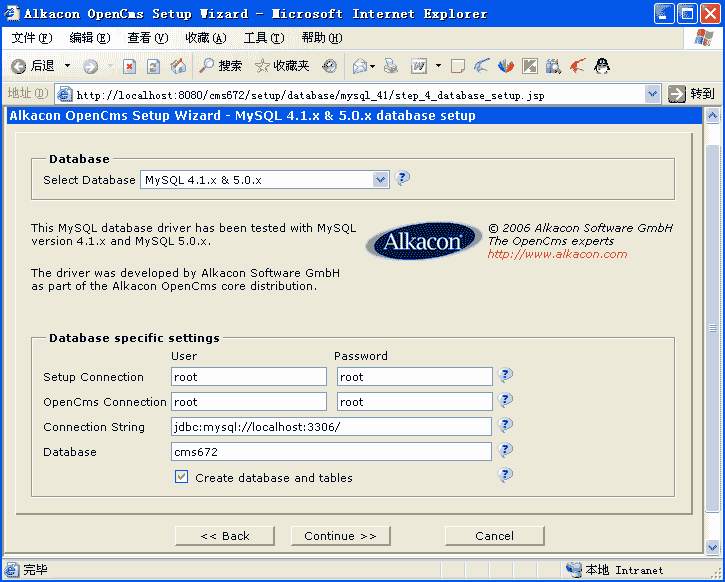Open the 文件(F) menu
The height and width of the screenshot is (582, 725).
click(32, 38)
